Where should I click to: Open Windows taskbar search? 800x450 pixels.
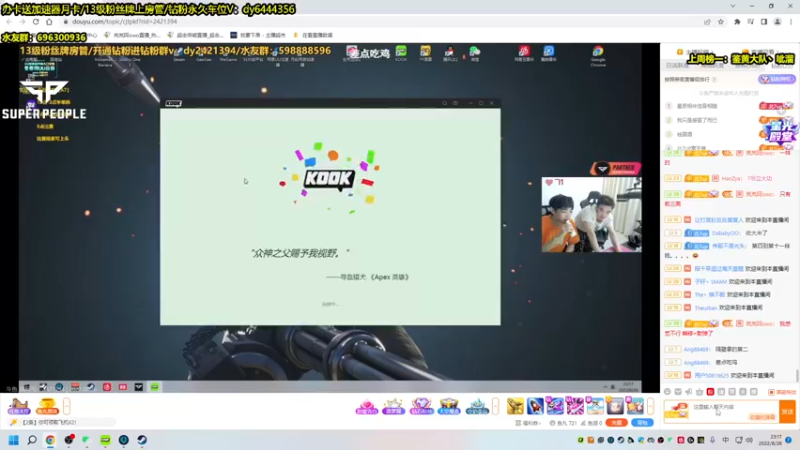[32, 440]
